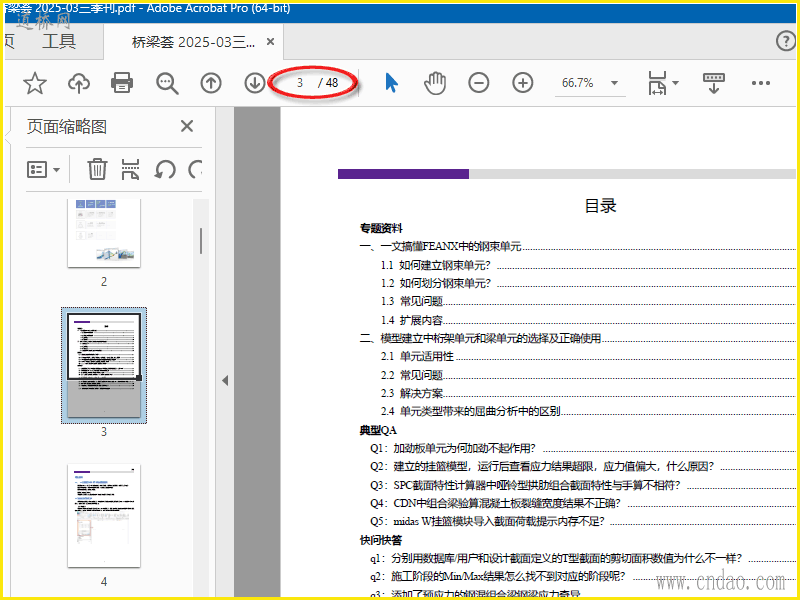Open entry 2.1 单元适用性
Viewport: 800px width, 600px height.
(x=417, y=356)
